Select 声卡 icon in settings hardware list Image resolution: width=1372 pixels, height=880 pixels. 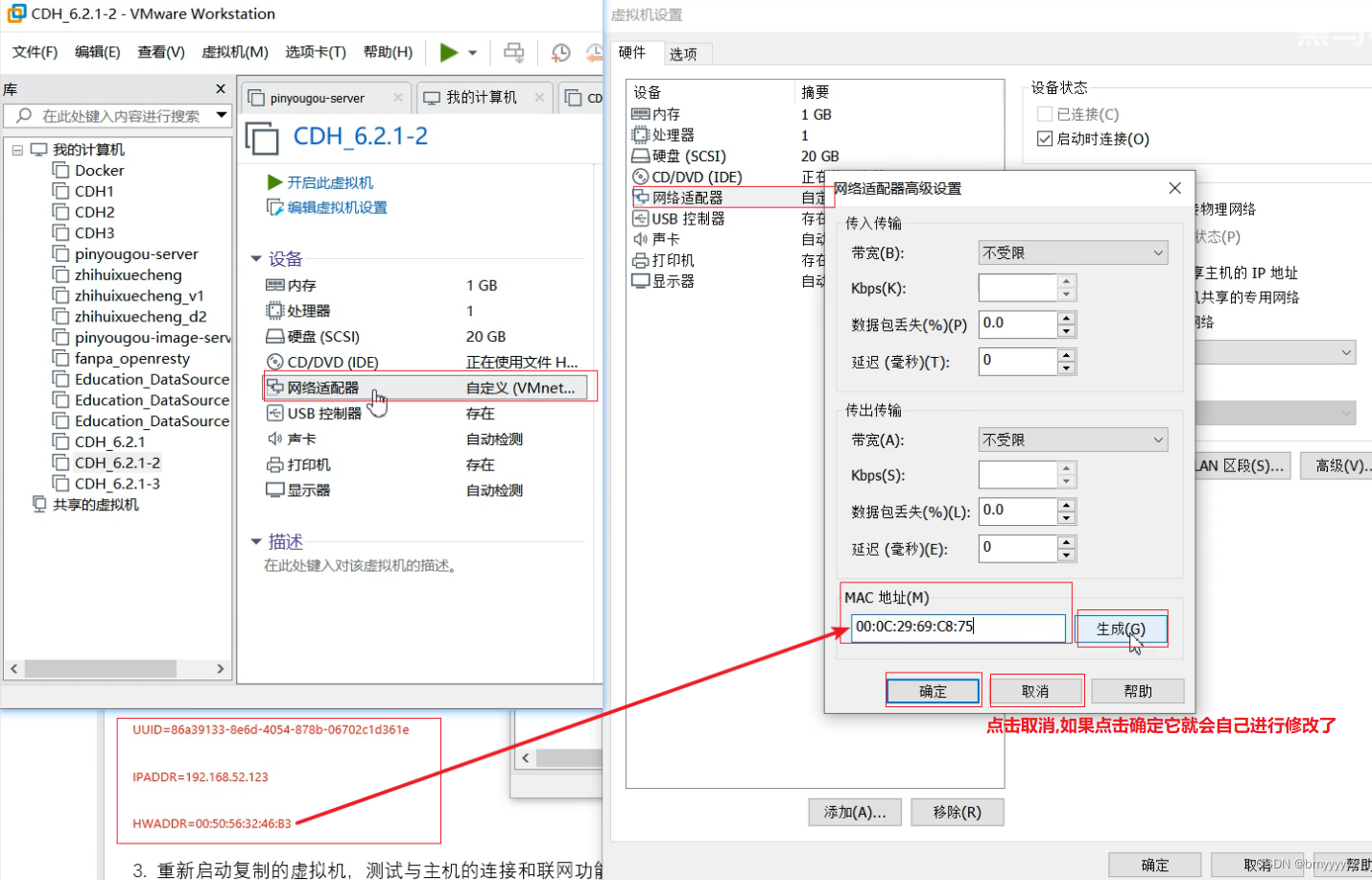641,239
